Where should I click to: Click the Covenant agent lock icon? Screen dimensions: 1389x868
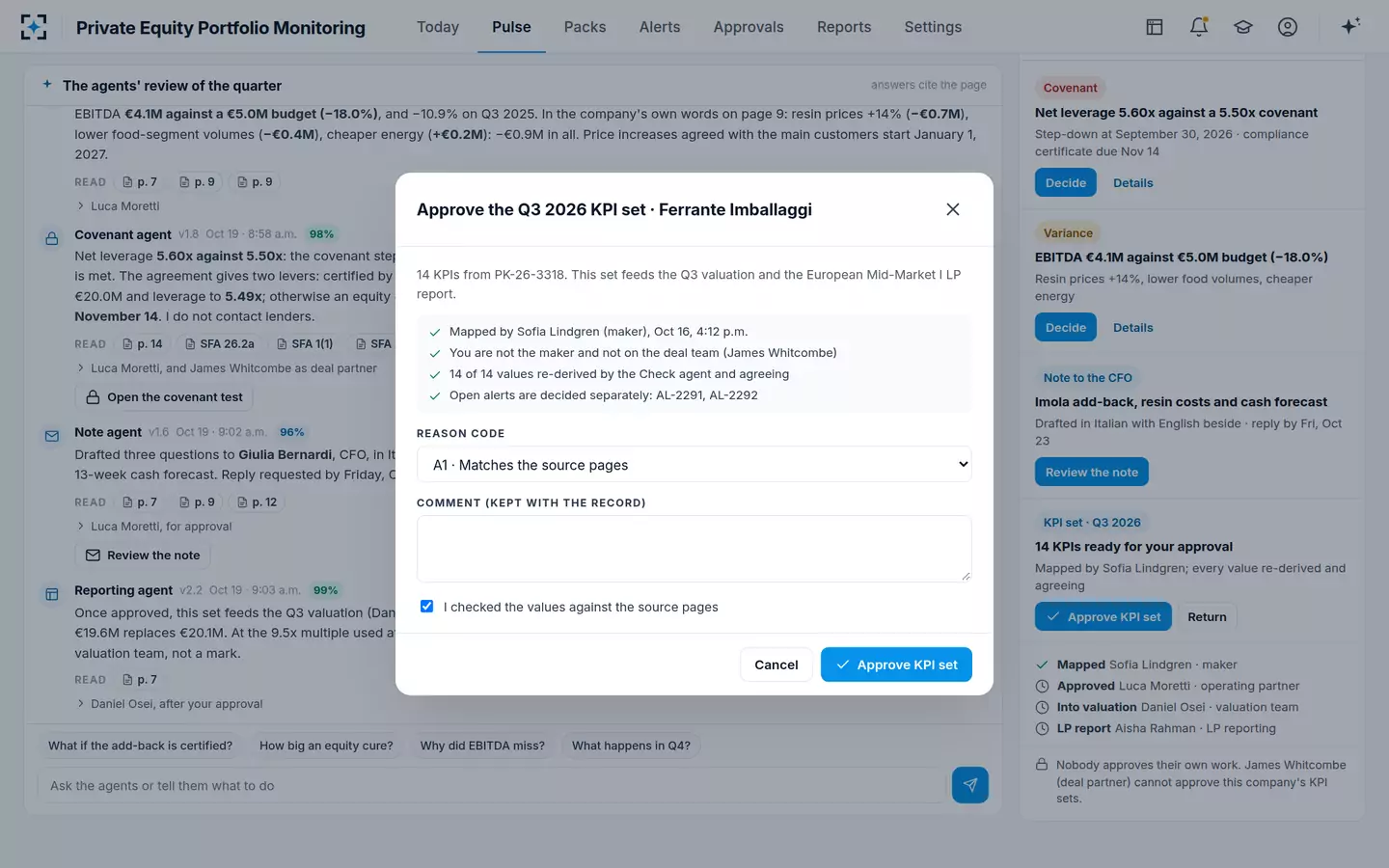pos(52,238)
